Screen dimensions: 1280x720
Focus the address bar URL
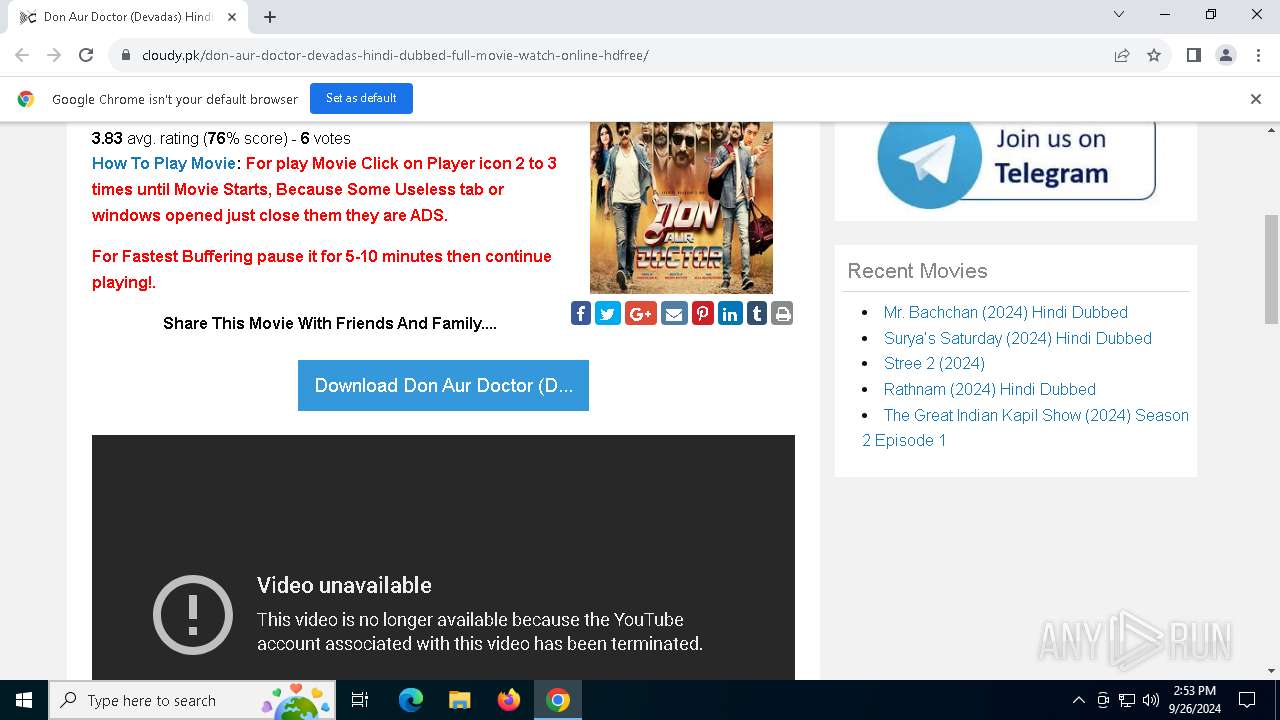[x=395, y=55]
